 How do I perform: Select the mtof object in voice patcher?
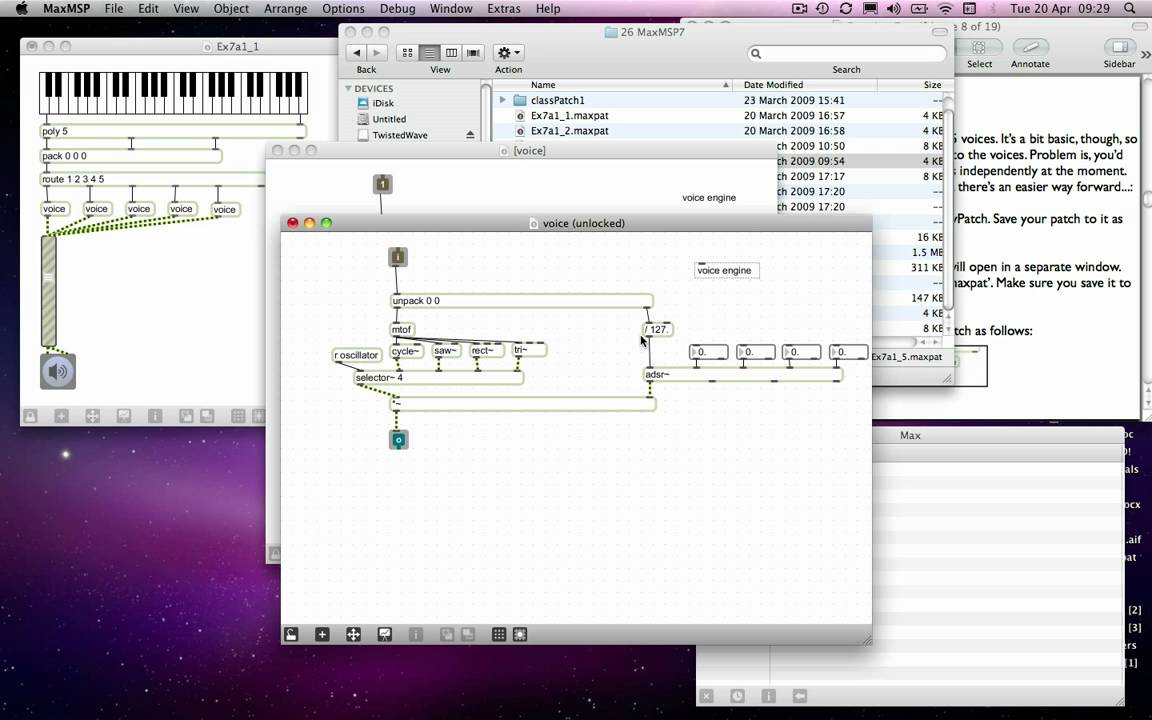pyautogui.click(x=402, y=329)
